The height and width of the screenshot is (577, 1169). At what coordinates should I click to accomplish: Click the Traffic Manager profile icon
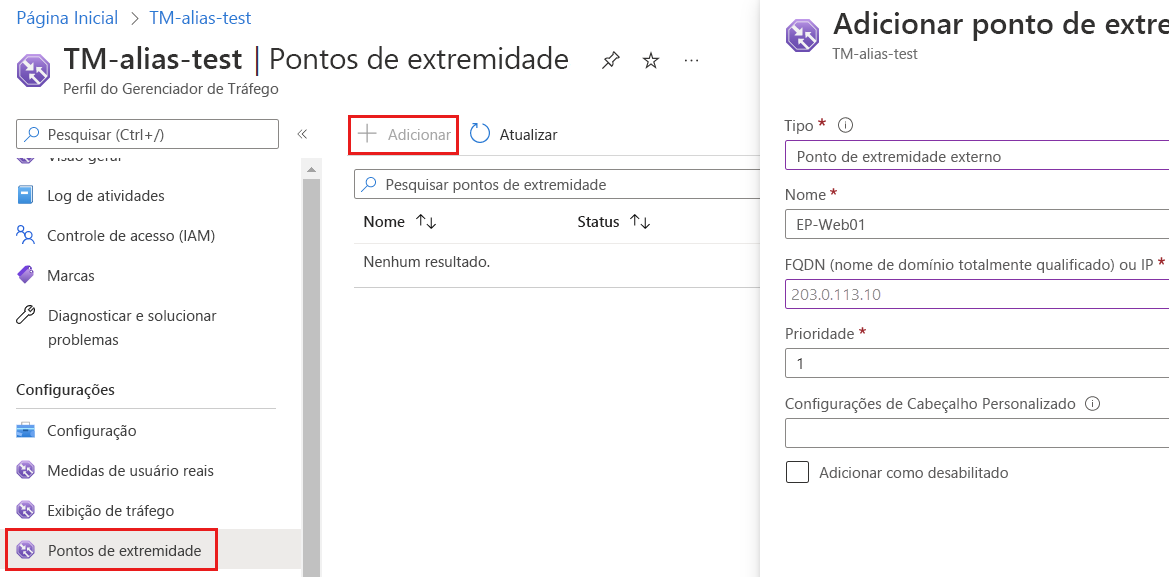point(31,70)
